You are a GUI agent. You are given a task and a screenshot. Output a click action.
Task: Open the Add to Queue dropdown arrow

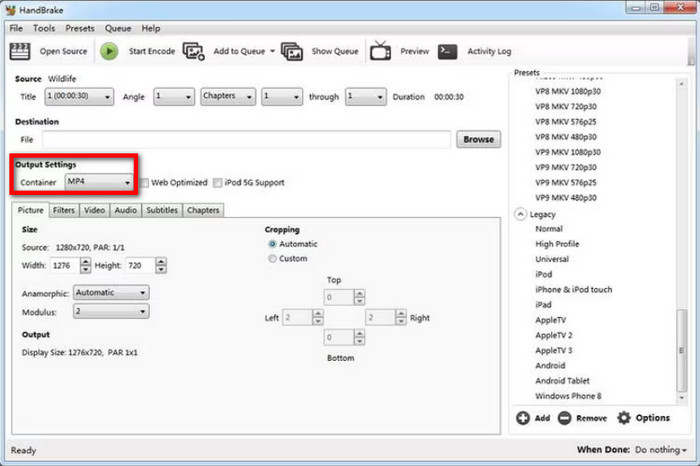(272, 51)
